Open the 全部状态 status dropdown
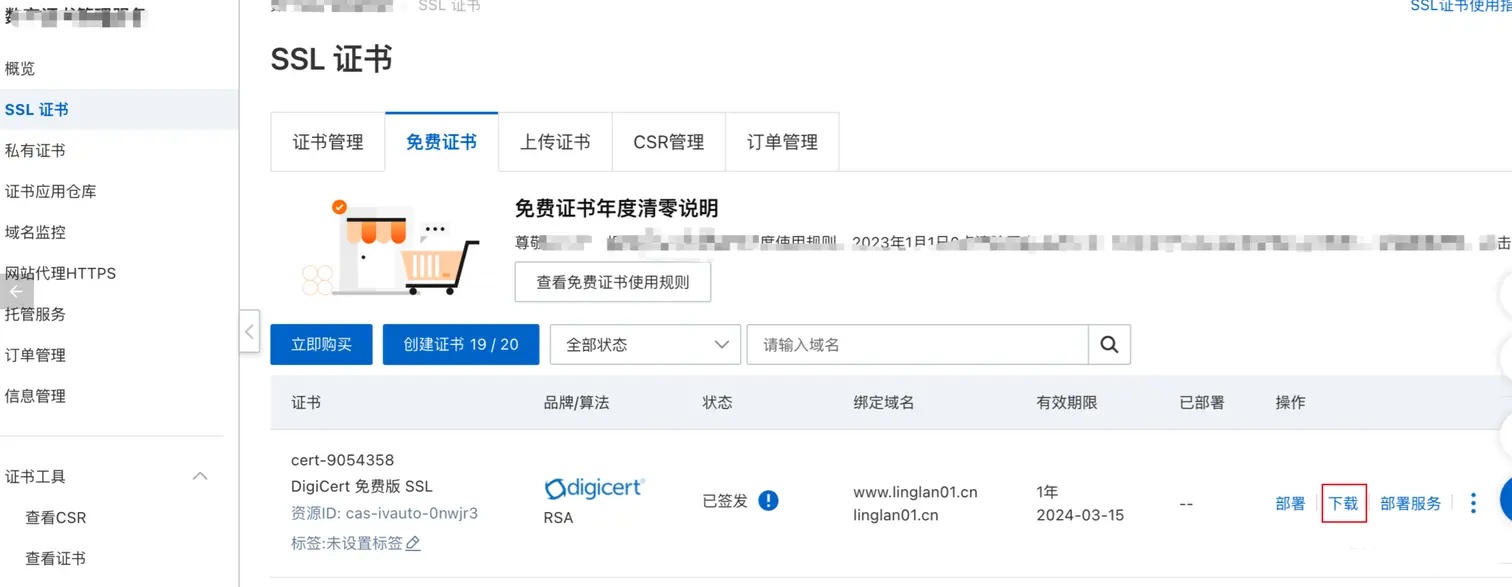The width and height of the screenshot is (1512, 587). 645,344
